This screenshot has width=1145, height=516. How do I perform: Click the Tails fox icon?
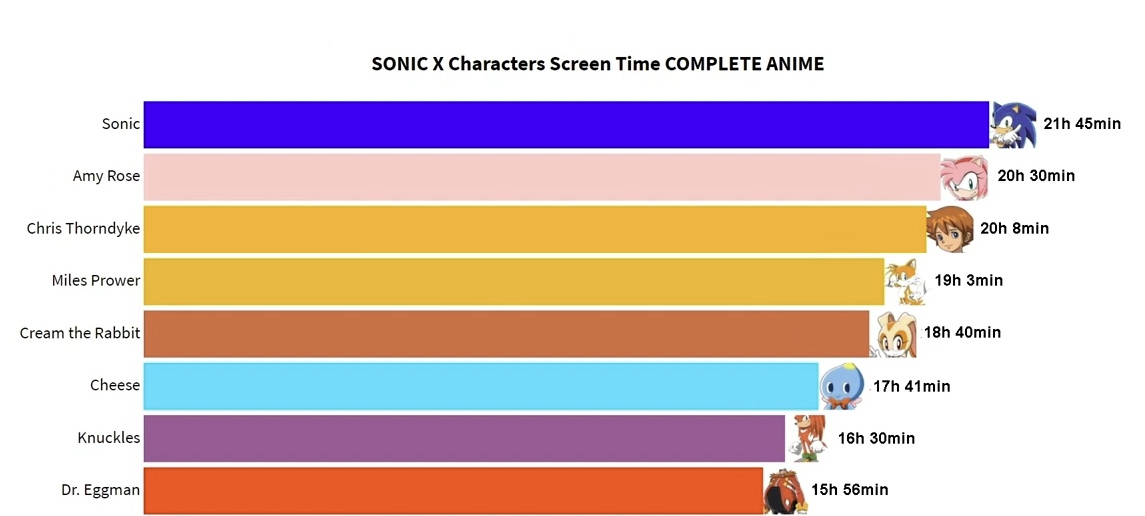tap(907, 281)
